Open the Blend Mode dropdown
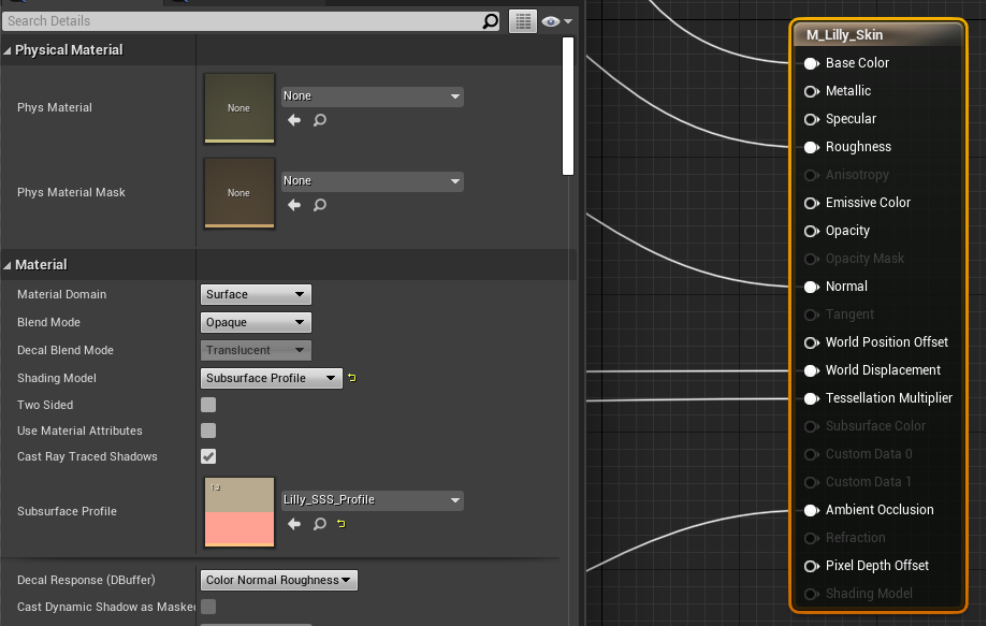 click(256, 323)
